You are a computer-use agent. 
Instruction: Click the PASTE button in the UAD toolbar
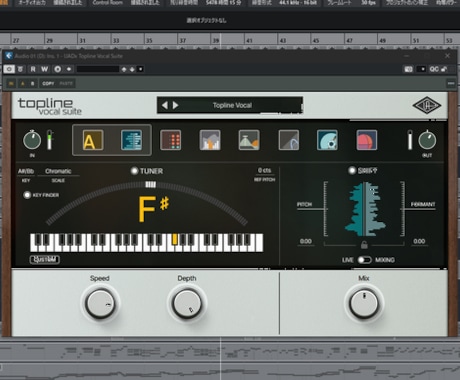tap(66, 83)
